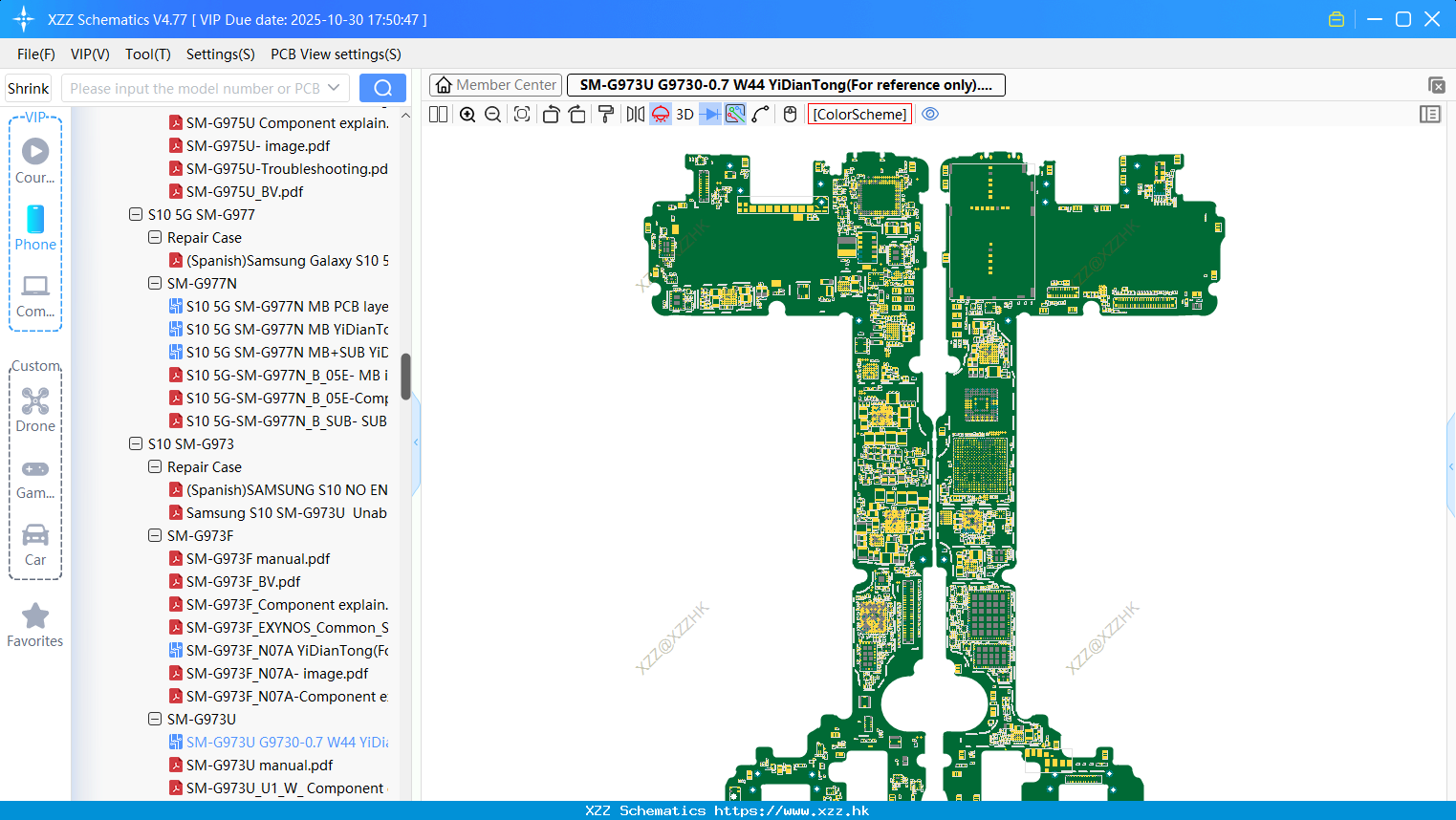
Task: Open the Settings(S) menu
Action: [x=221, y=54]
